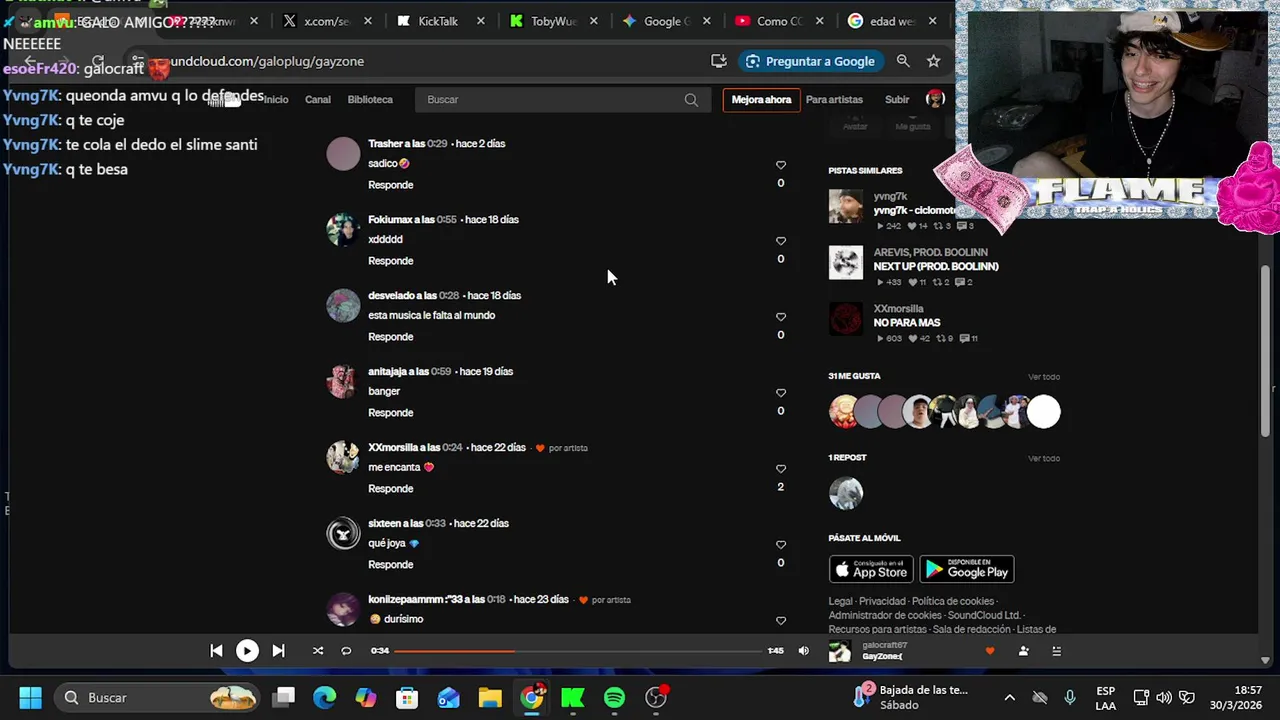This screenshot has width=1280, height=720.
Task: Click the Windows taskbar Buscar search box
Action: [x=158, y=698]
